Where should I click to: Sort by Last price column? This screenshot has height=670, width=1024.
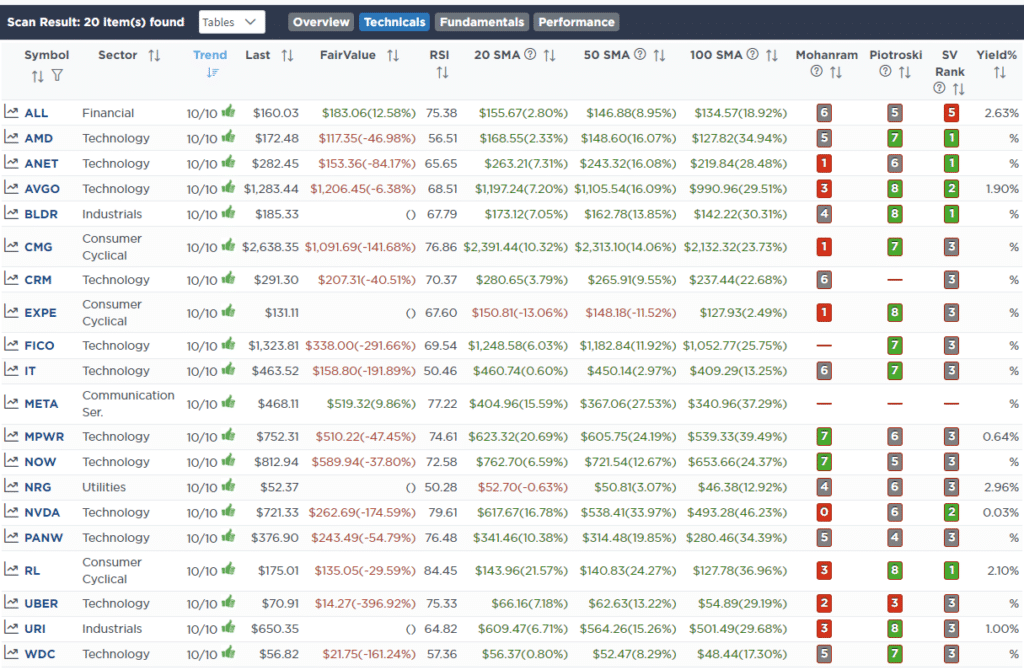coord(287,56)
